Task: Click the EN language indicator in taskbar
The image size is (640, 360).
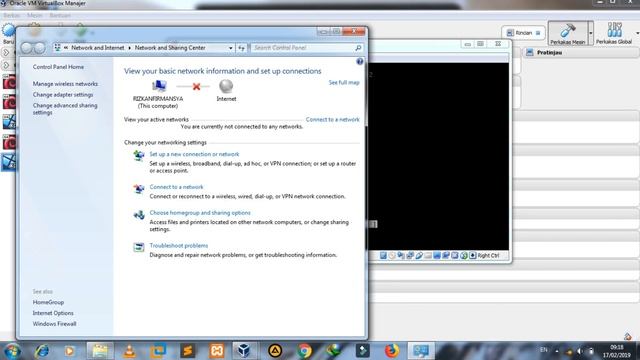Action: 544,350
